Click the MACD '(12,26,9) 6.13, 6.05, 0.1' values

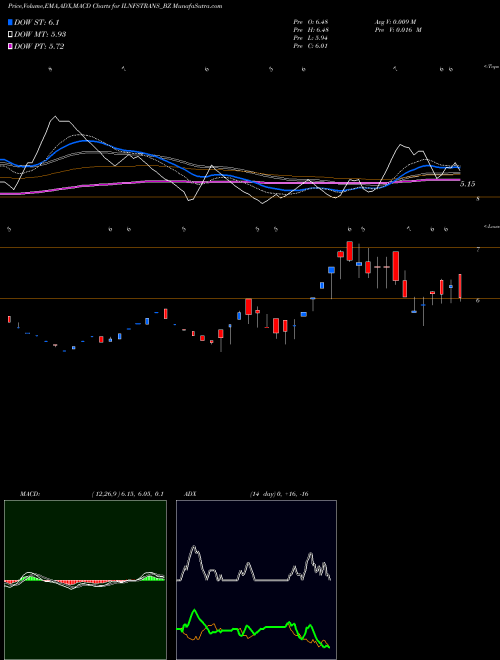coord(128,494)
